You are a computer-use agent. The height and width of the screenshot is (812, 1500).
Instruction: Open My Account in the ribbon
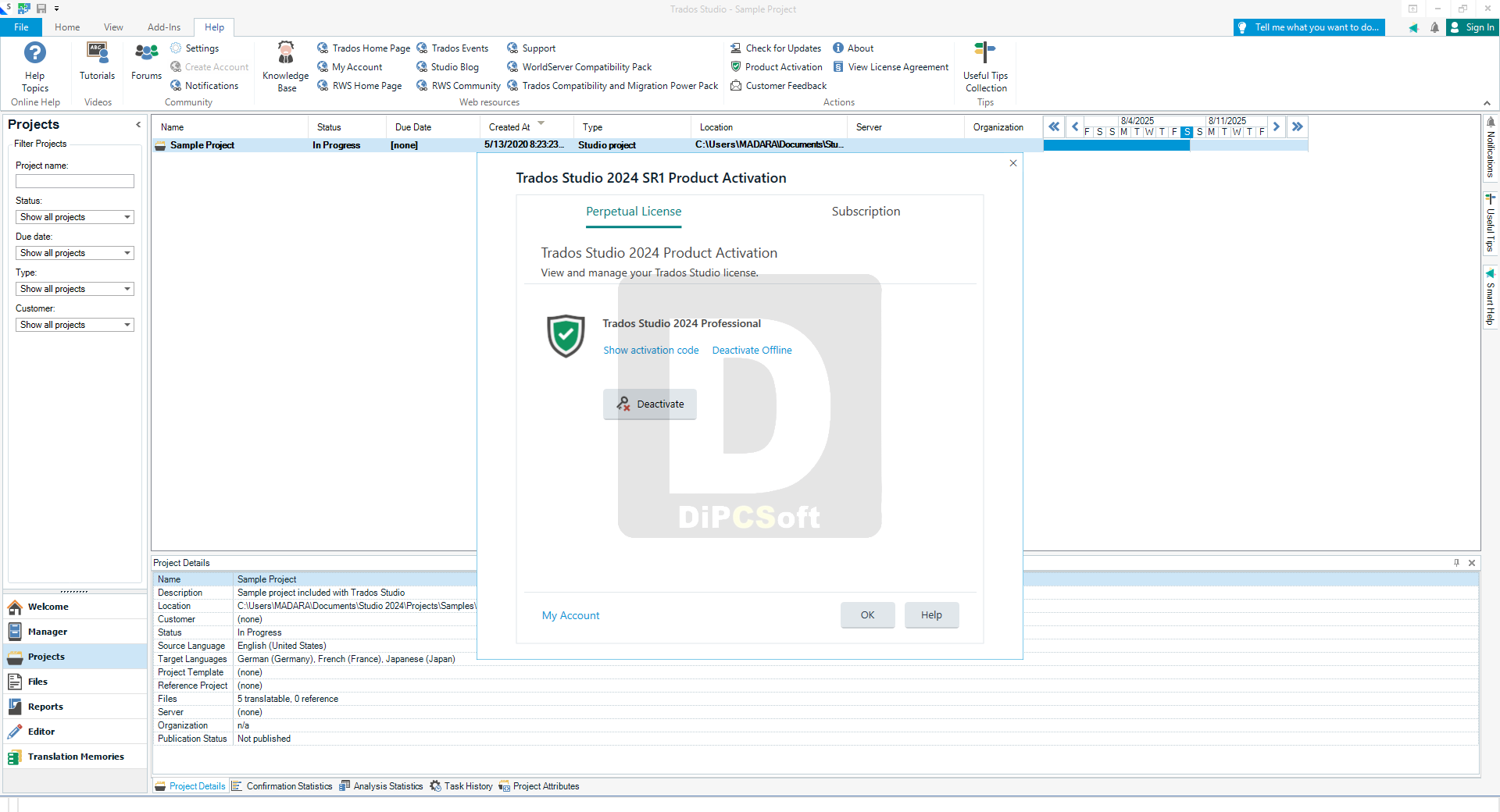[x=349, y=67]
